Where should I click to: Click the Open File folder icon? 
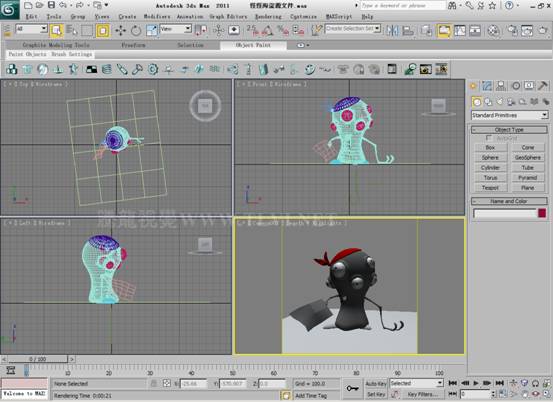[40, 5]
